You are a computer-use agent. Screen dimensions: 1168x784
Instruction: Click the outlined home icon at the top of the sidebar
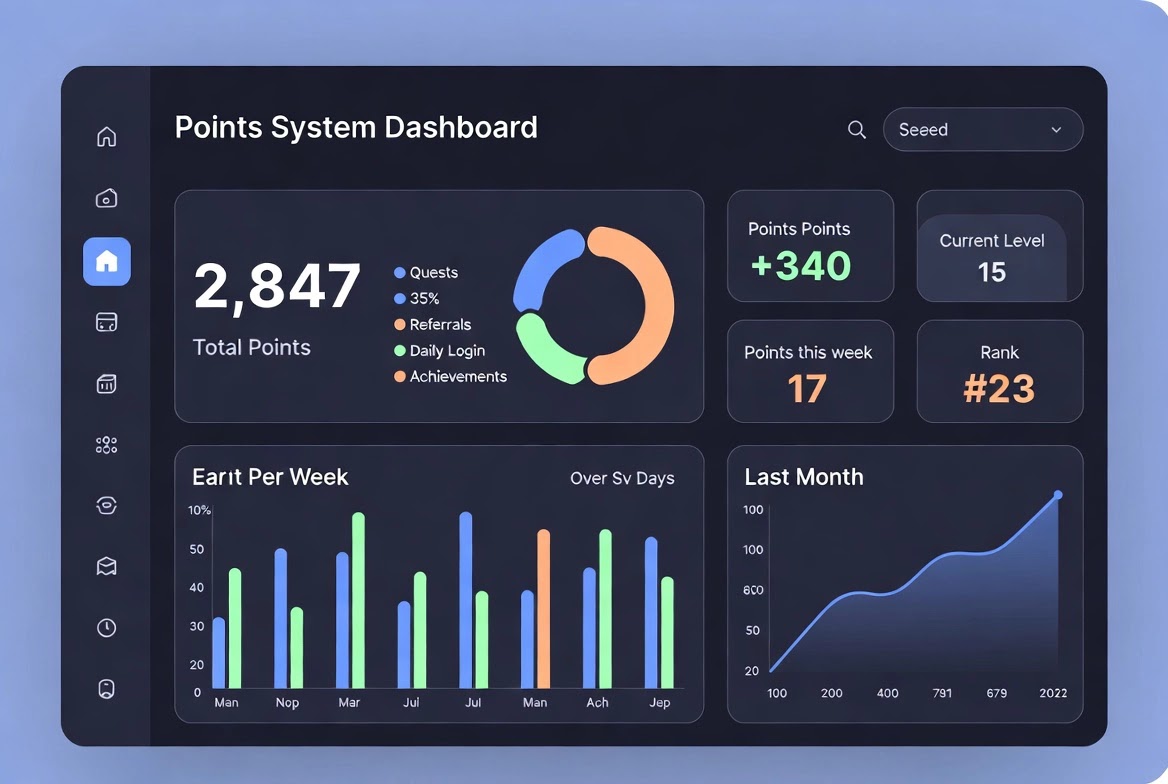point(107,136)
